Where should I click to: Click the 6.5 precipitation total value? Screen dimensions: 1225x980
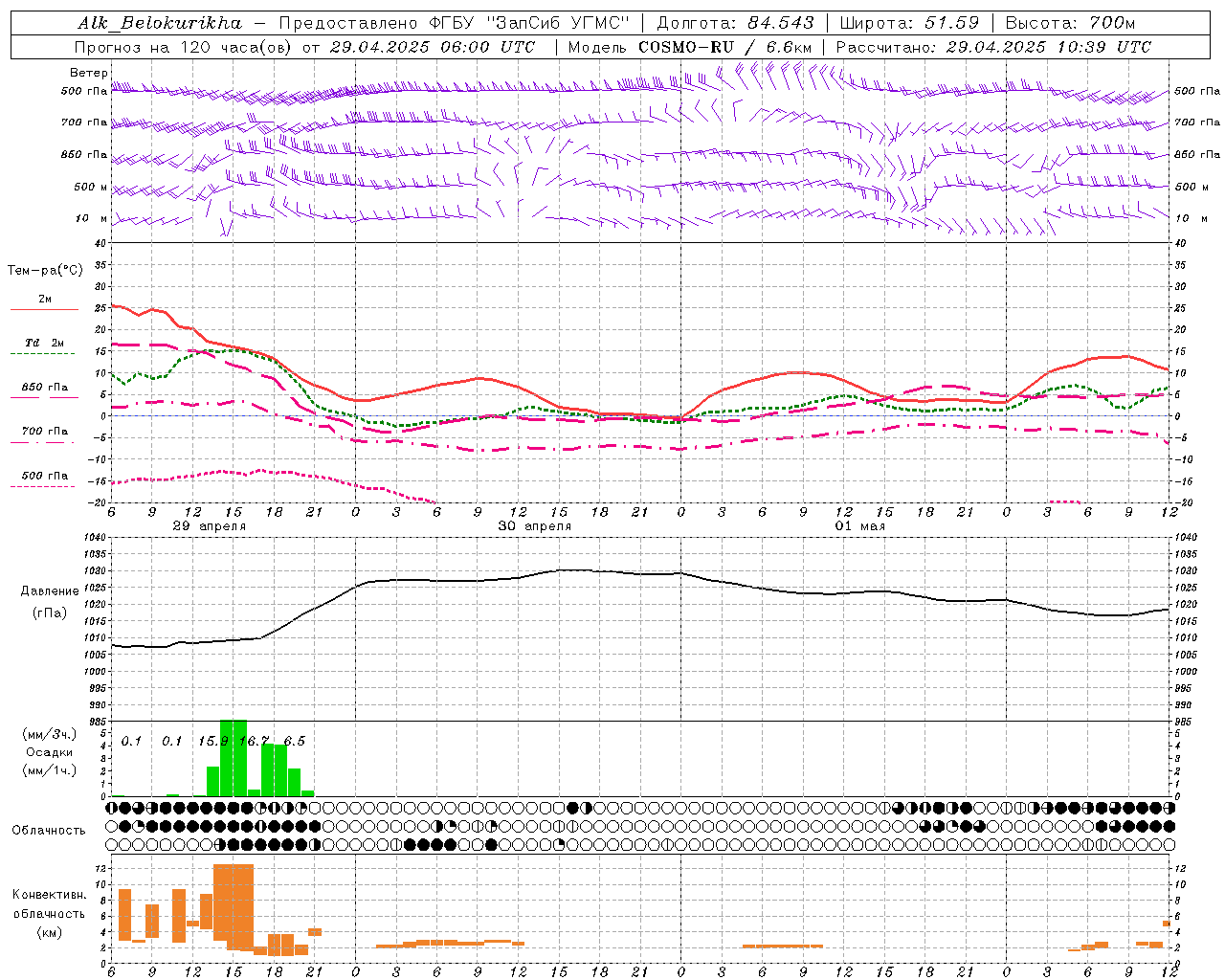pos(295,742)
